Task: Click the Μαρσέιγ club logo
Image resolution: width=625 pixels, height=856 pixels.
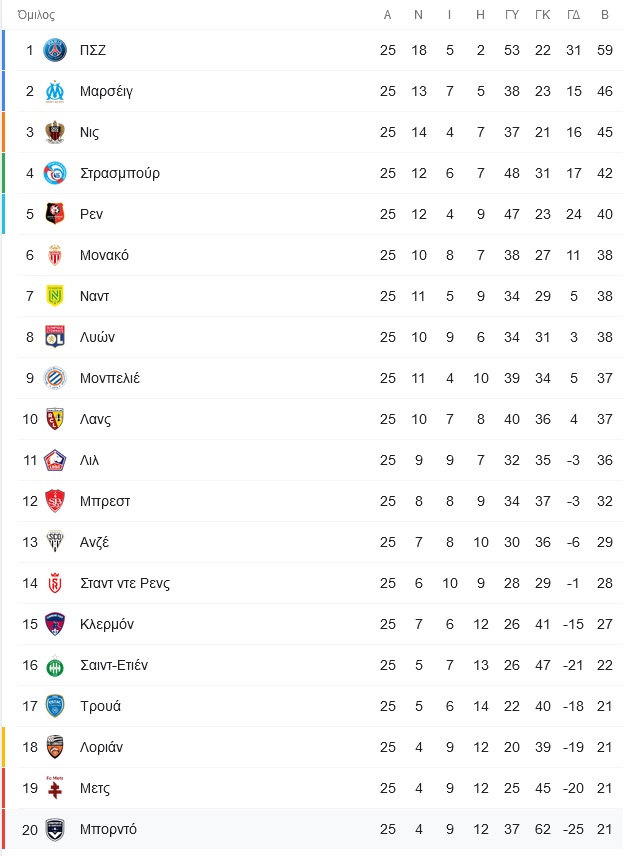Action: click(x=55, y=91)
